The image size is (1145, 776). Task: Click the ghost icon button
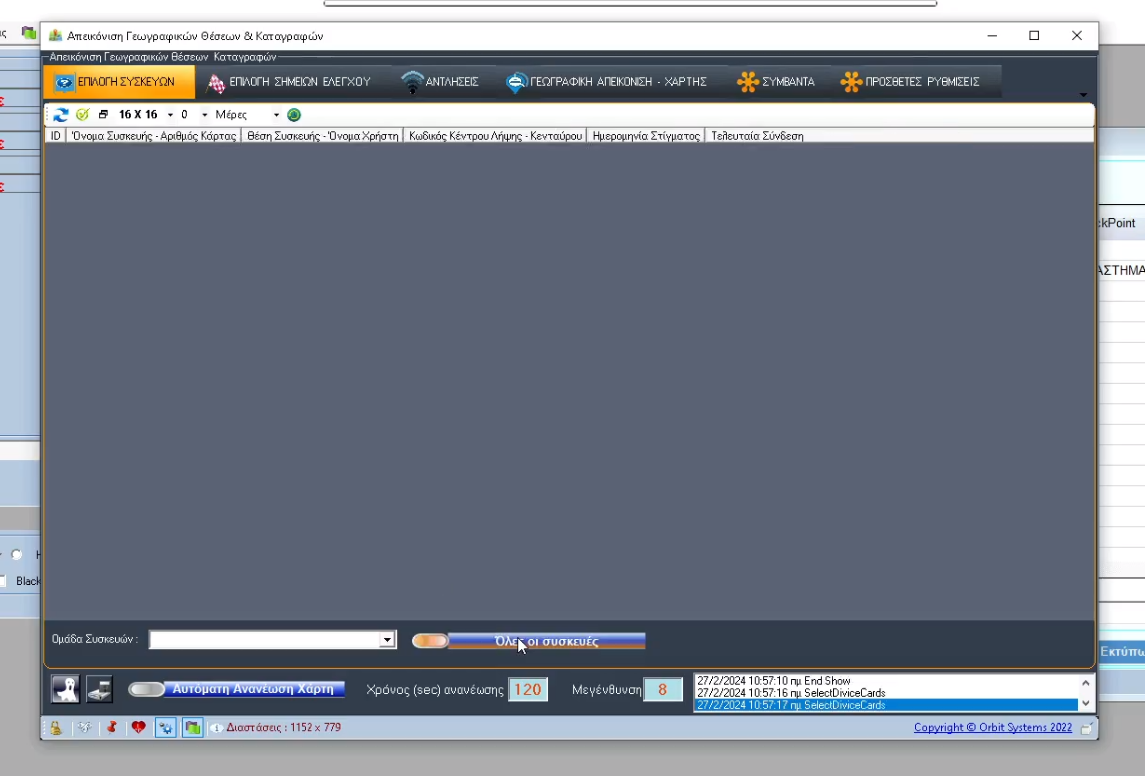pyautogui.click(x=66, y=689)
